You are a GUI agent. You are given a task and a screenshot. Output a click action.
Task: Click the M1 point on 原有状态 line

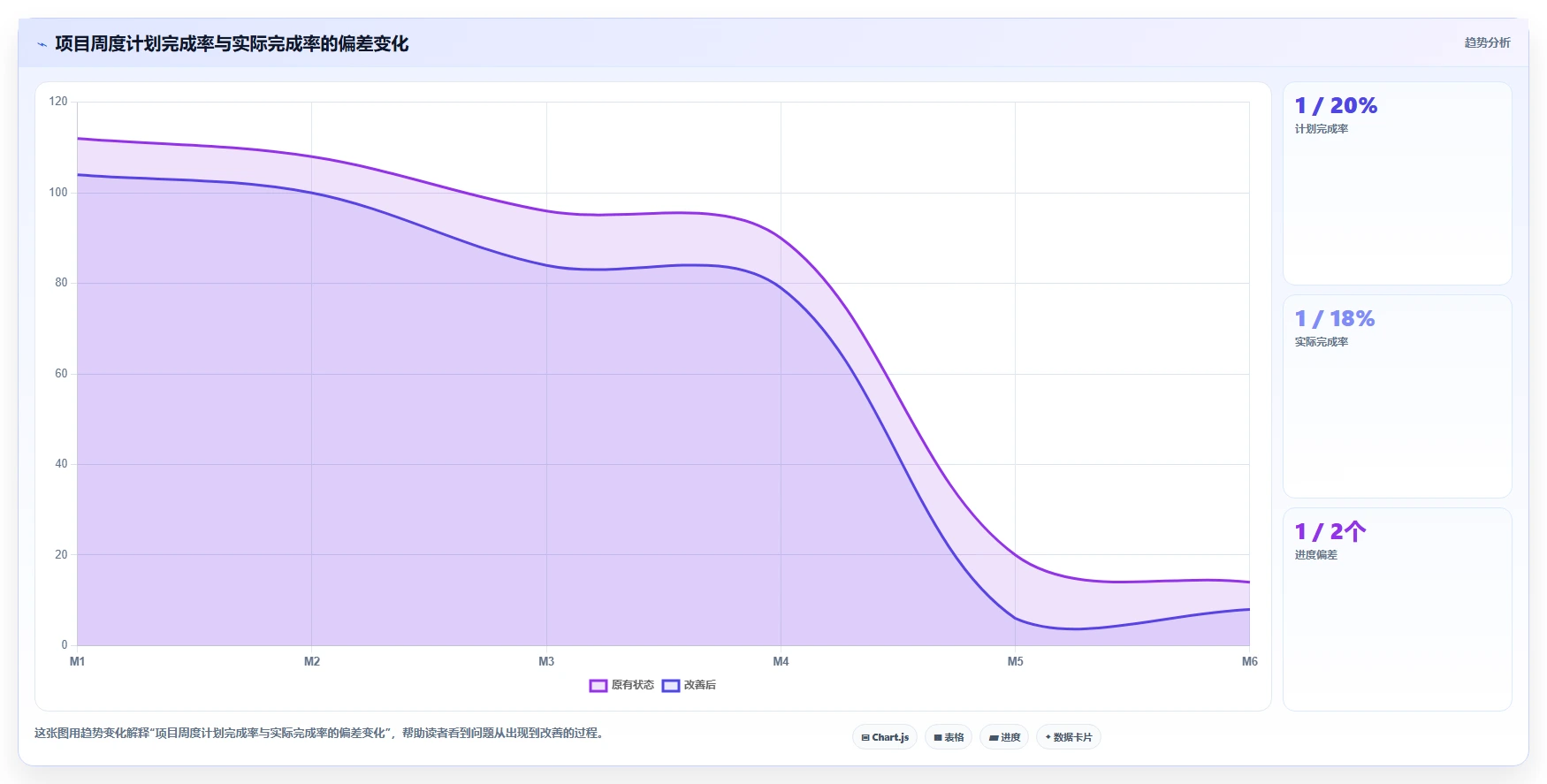point(78,138)
